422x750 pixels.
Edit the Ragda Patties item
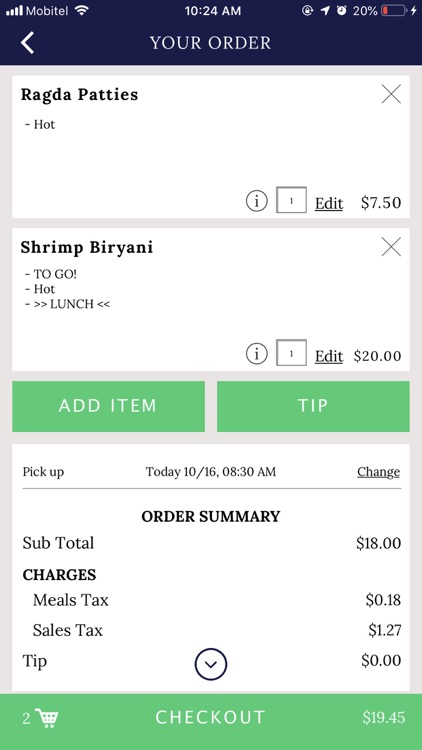click(329, 203)
